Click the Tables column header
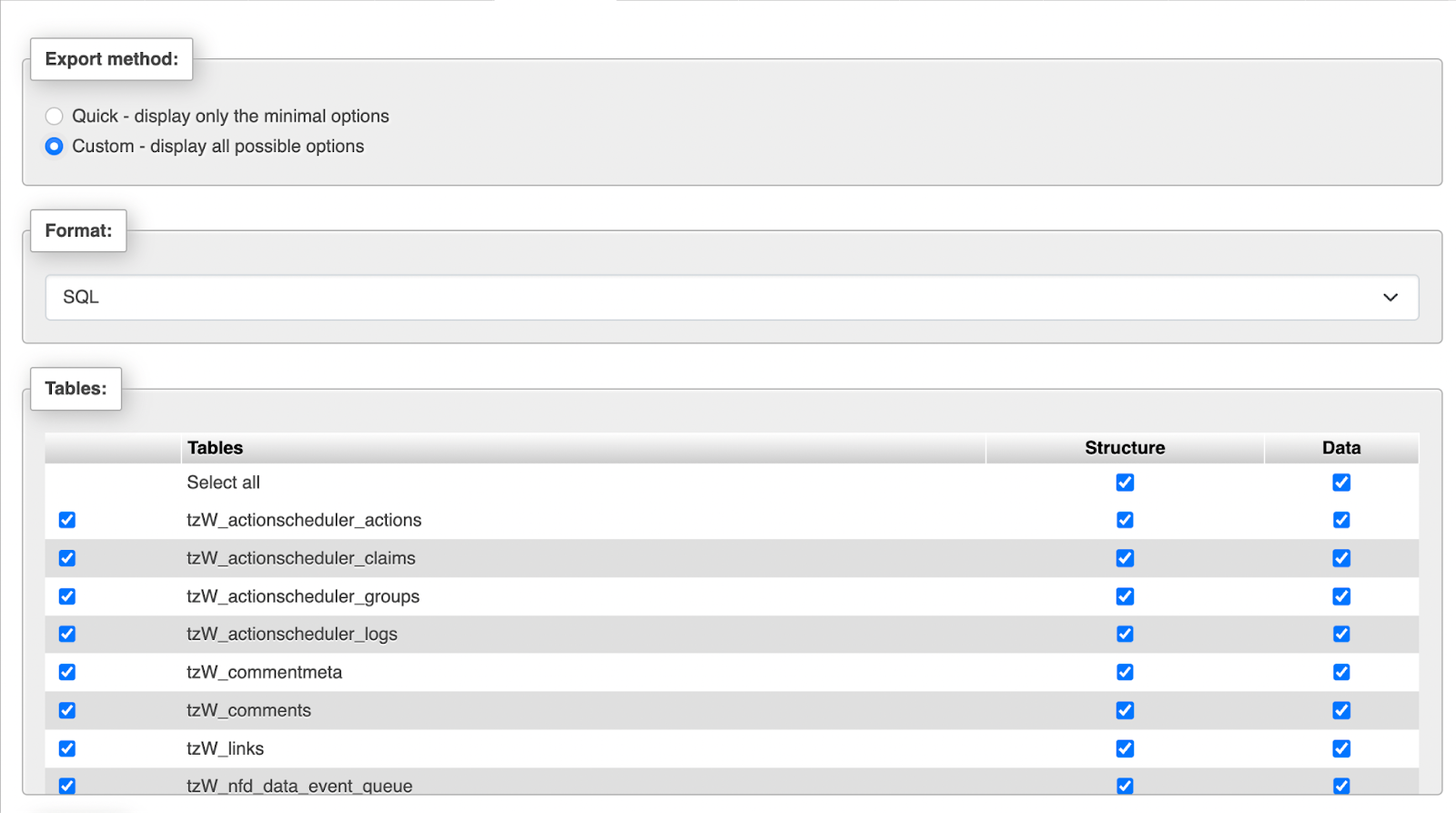Viewport: 1456px width, 813px height. click(215, 448)
